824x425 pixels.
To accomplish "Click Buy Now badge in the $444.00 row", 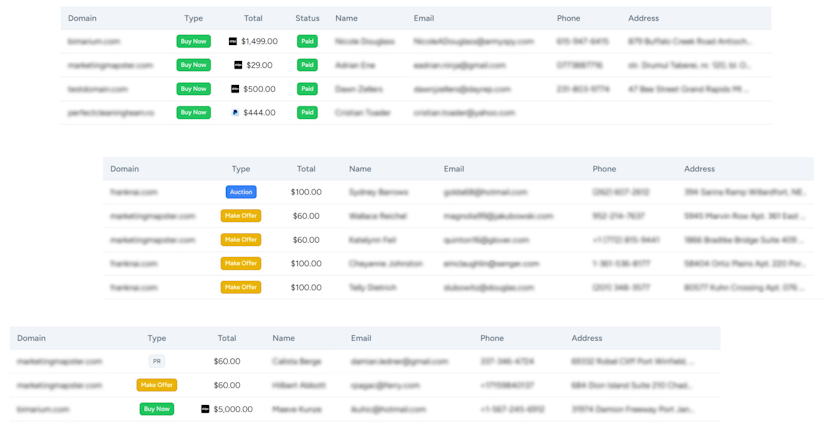I will pos(193,113).
